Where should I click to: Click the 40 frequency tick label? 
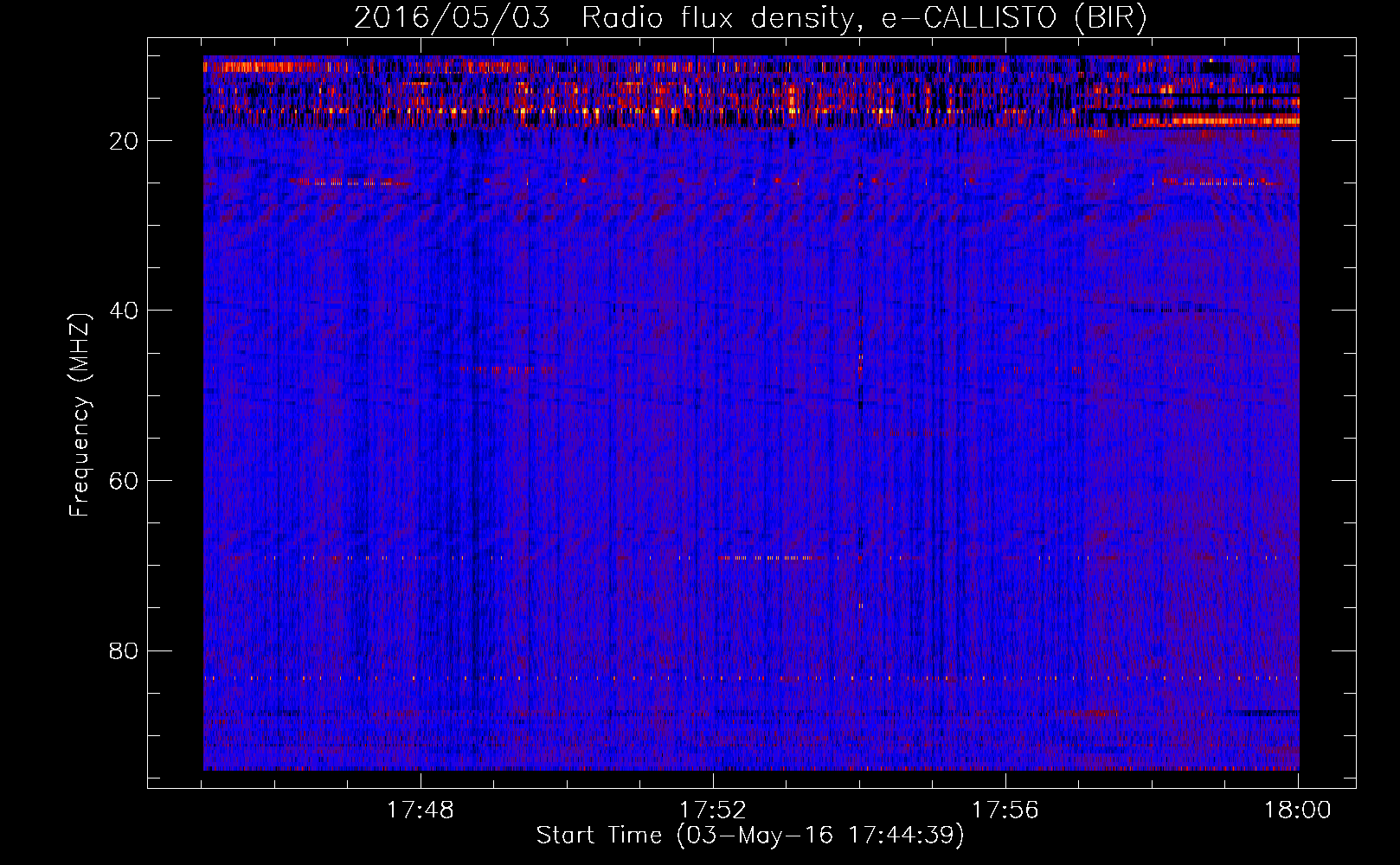coord(125,311)
